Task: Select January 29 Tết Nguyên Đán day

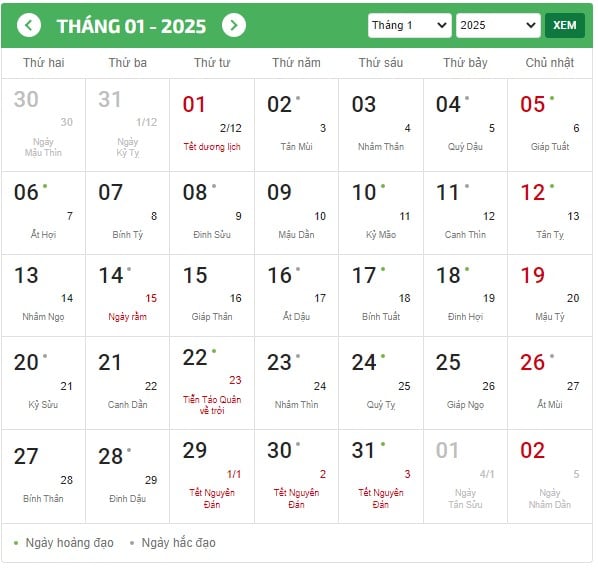Action: coord(212,476)
